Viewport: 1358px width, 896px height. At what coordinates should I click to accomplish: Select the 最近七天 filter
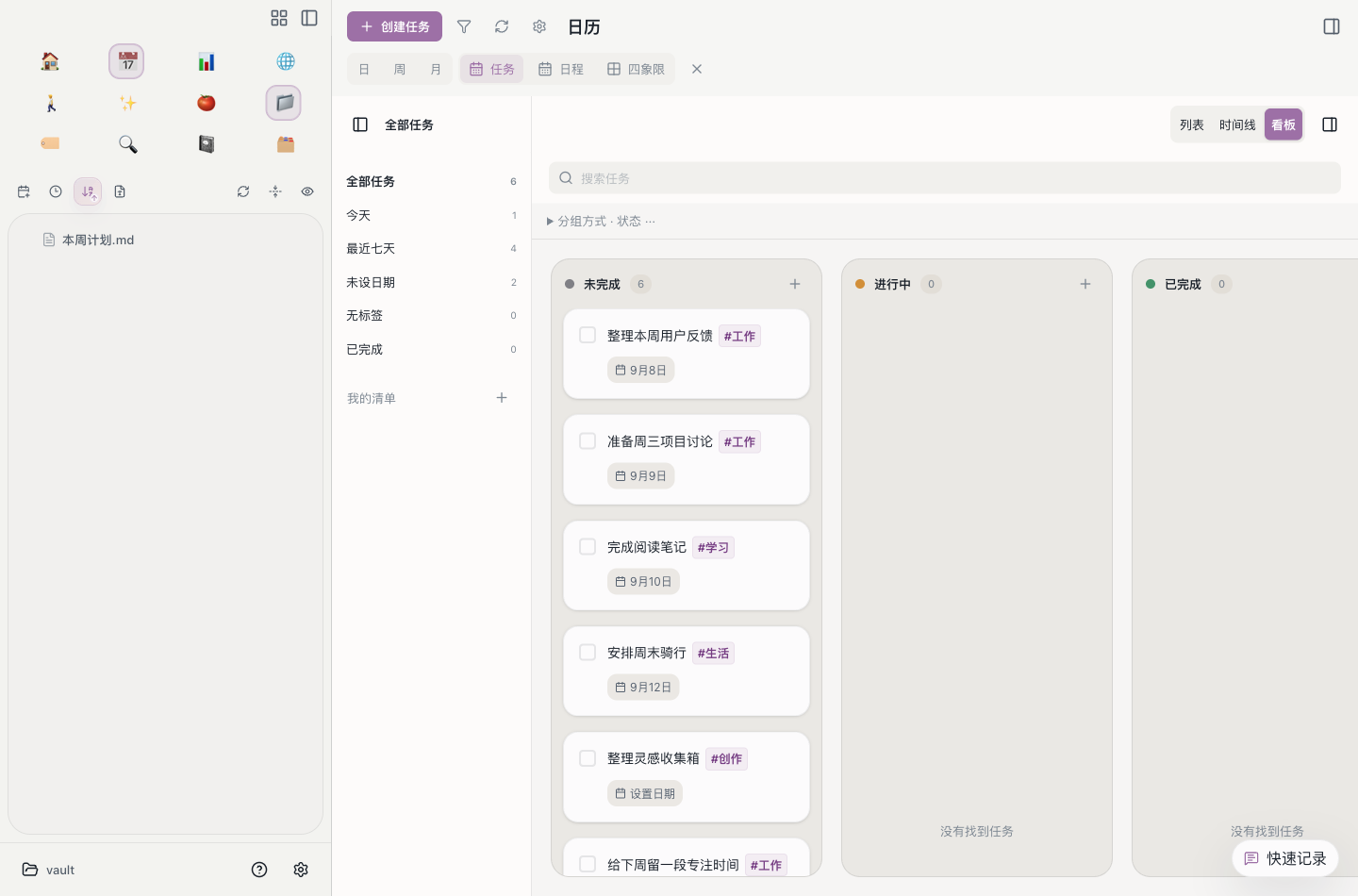[431, 249]
